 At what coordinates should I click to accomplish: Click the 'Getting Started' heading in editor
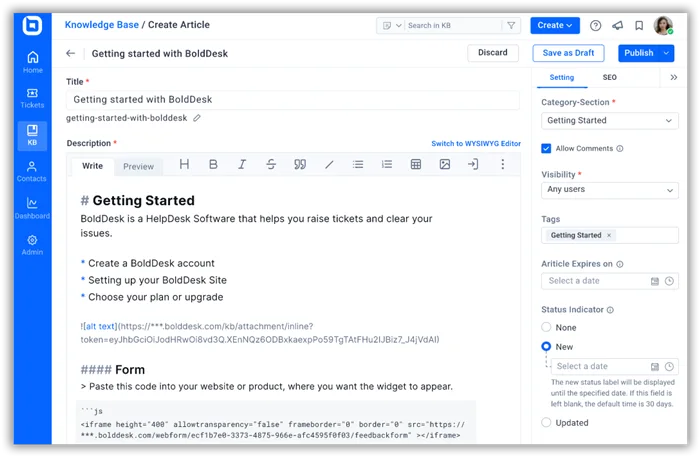click(x=143, y=200)
